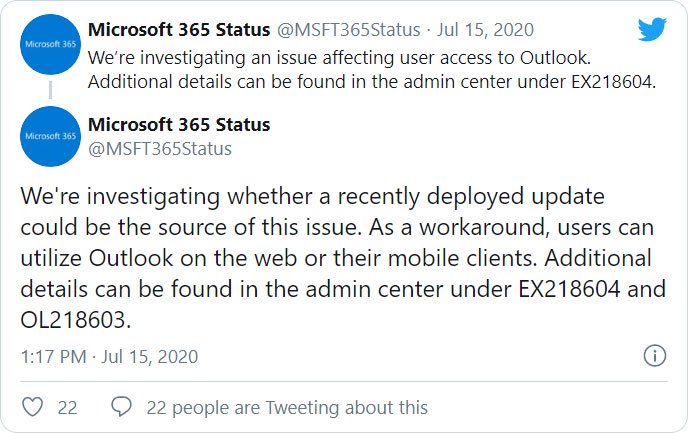Click the reply tweet's Microsoft 365 avatar

coord(50,135)
